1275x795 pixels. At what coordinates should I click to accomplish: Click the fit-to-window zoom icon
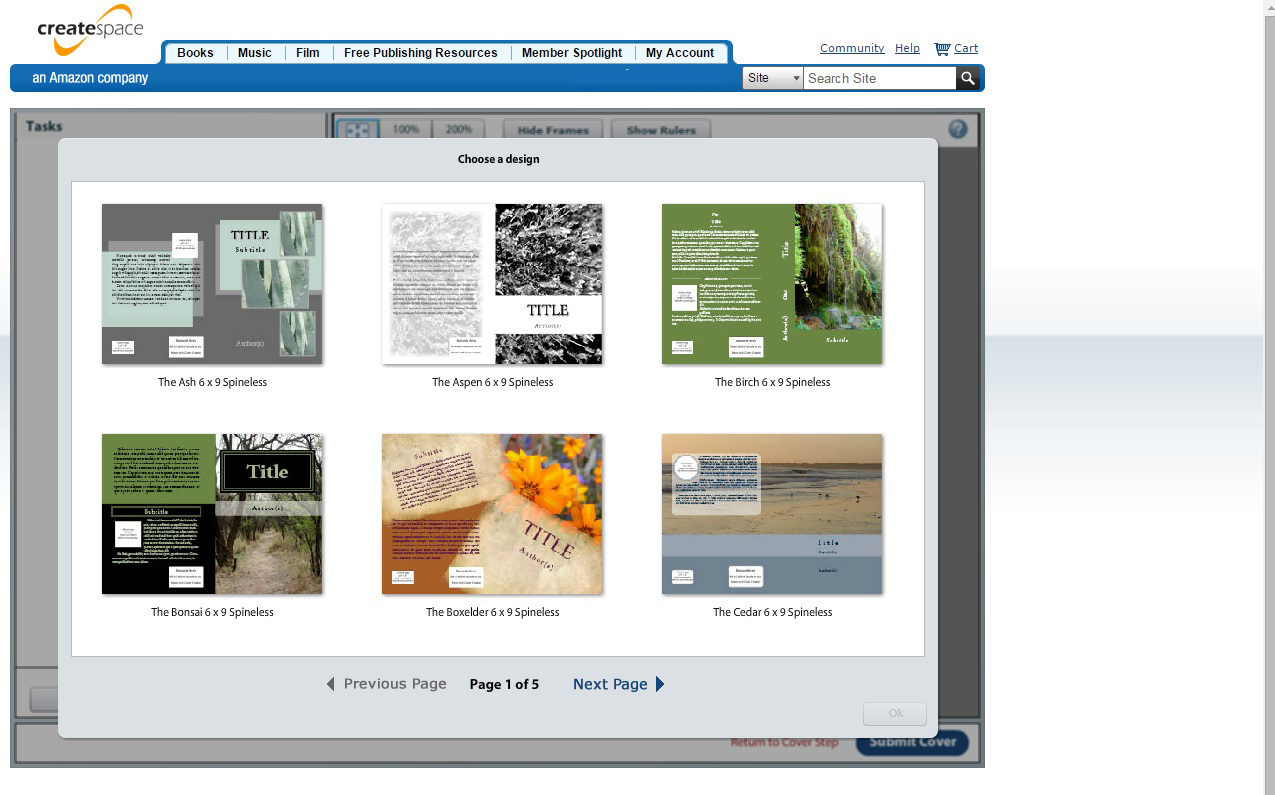click(x=357, y=130)
